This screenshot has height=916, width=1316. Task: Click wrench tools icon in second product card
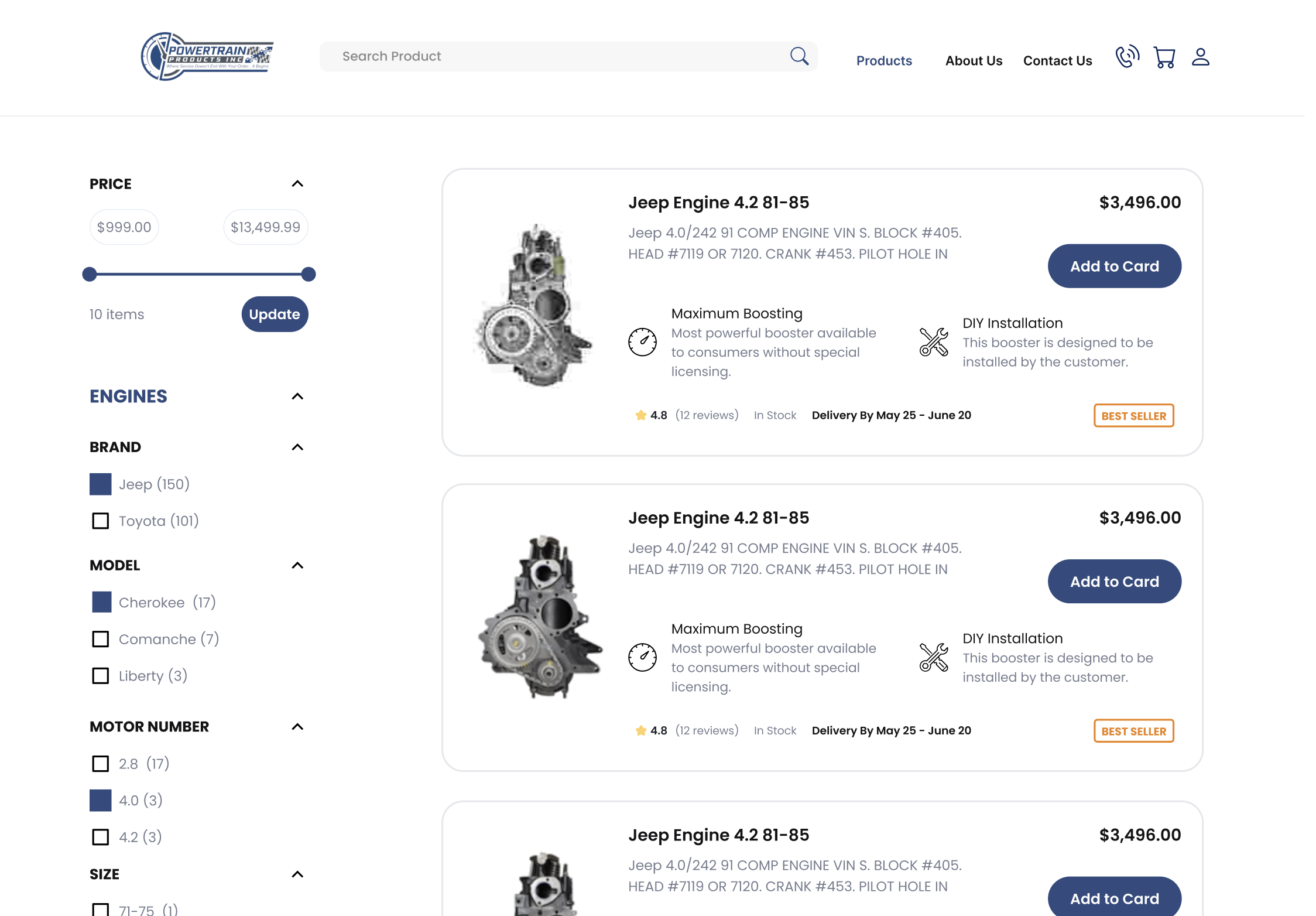tap(934, 657)
